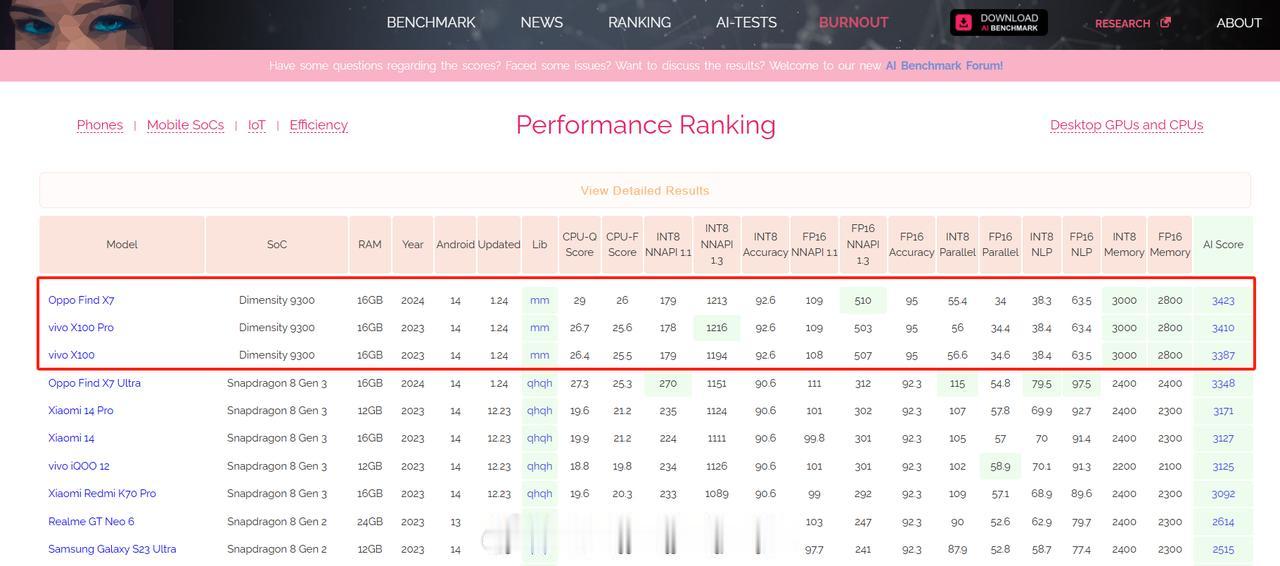1280x566 pixels.
Task: Click AI Score 3127 link
Action: pos(1223,438)
